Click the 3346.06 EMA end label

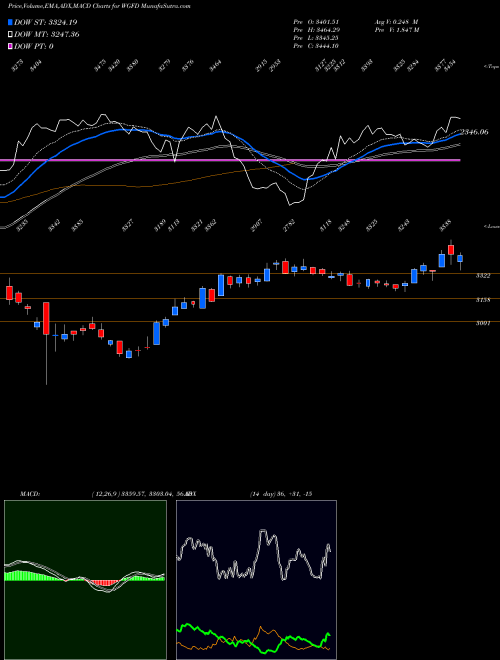tap(474, 132)
